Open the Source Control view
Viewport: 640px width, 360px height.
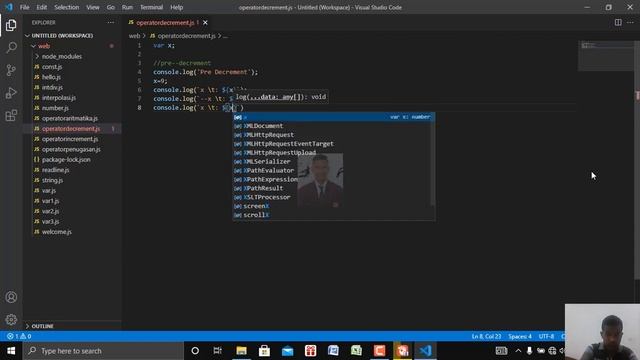[11, 70]
